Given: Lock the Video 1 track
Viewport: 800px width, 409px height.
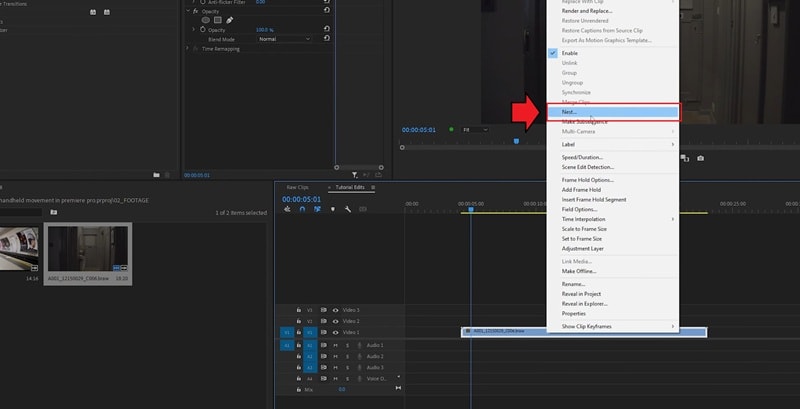Looking at the screenshot, I should (x=299, y=333).
